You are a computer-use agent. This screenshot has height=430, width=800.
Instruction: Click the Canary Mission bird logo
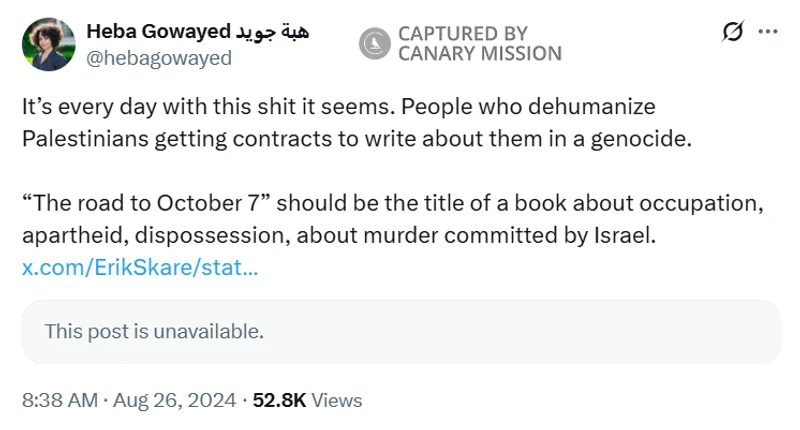point(376,43)
